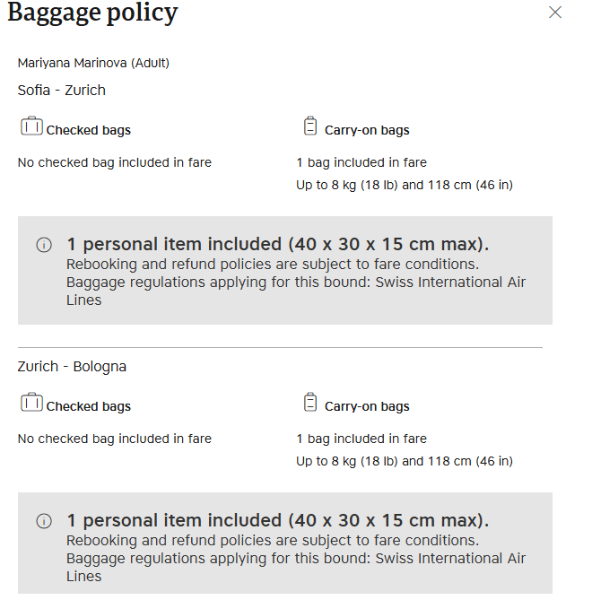Click Carry-on bags label under Zurich - Bologna
The height and width of the screenshot is (600, 592).
point(367,406)
